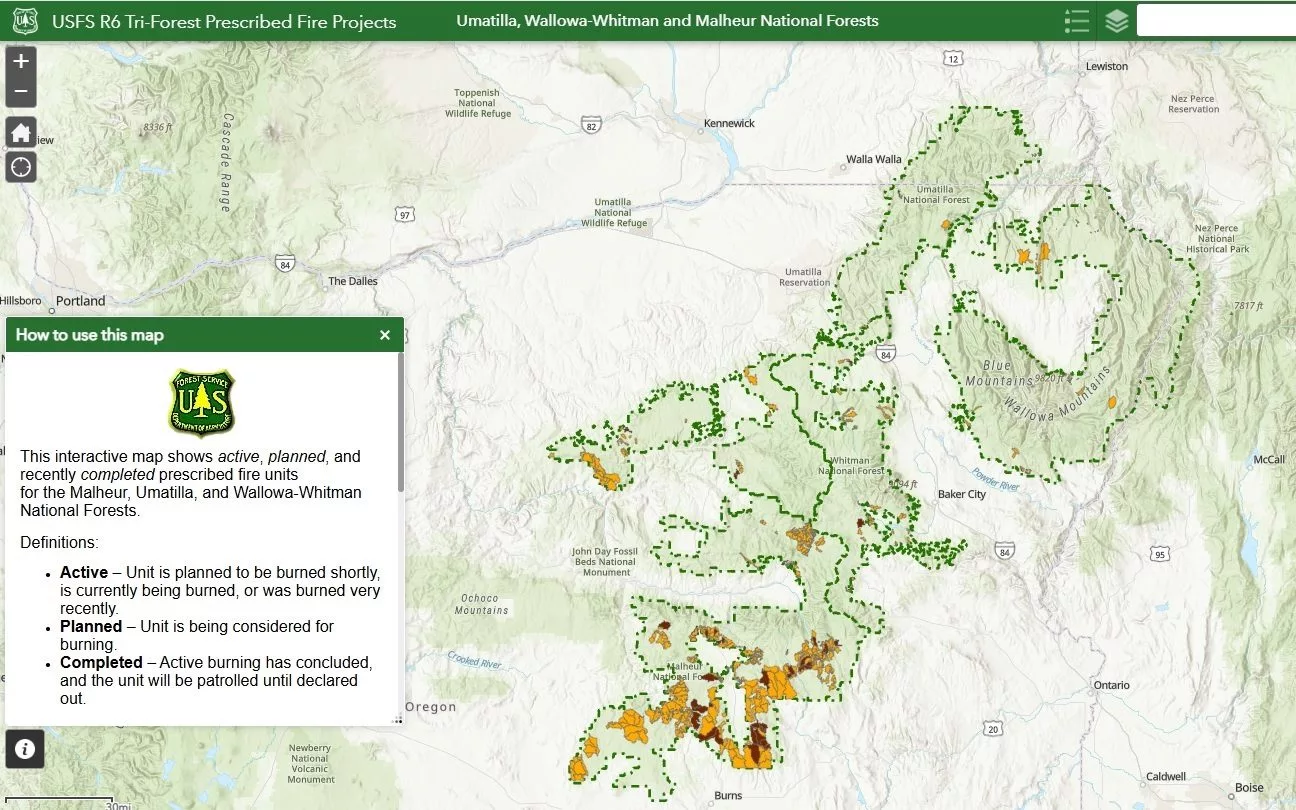The width and height of the screenshot is (1296, 810).
Task: Open the Layer List stacked icon
Action: point(1117,21)
